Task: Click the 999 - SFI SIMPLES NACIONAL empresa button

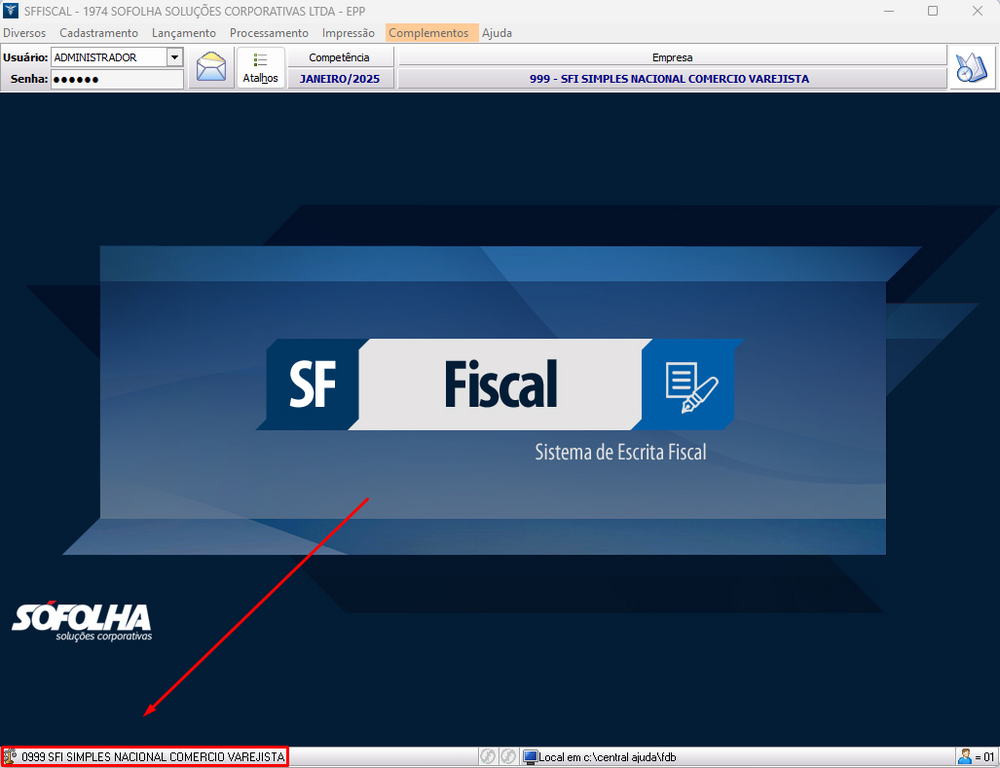Action: [670, 79]
